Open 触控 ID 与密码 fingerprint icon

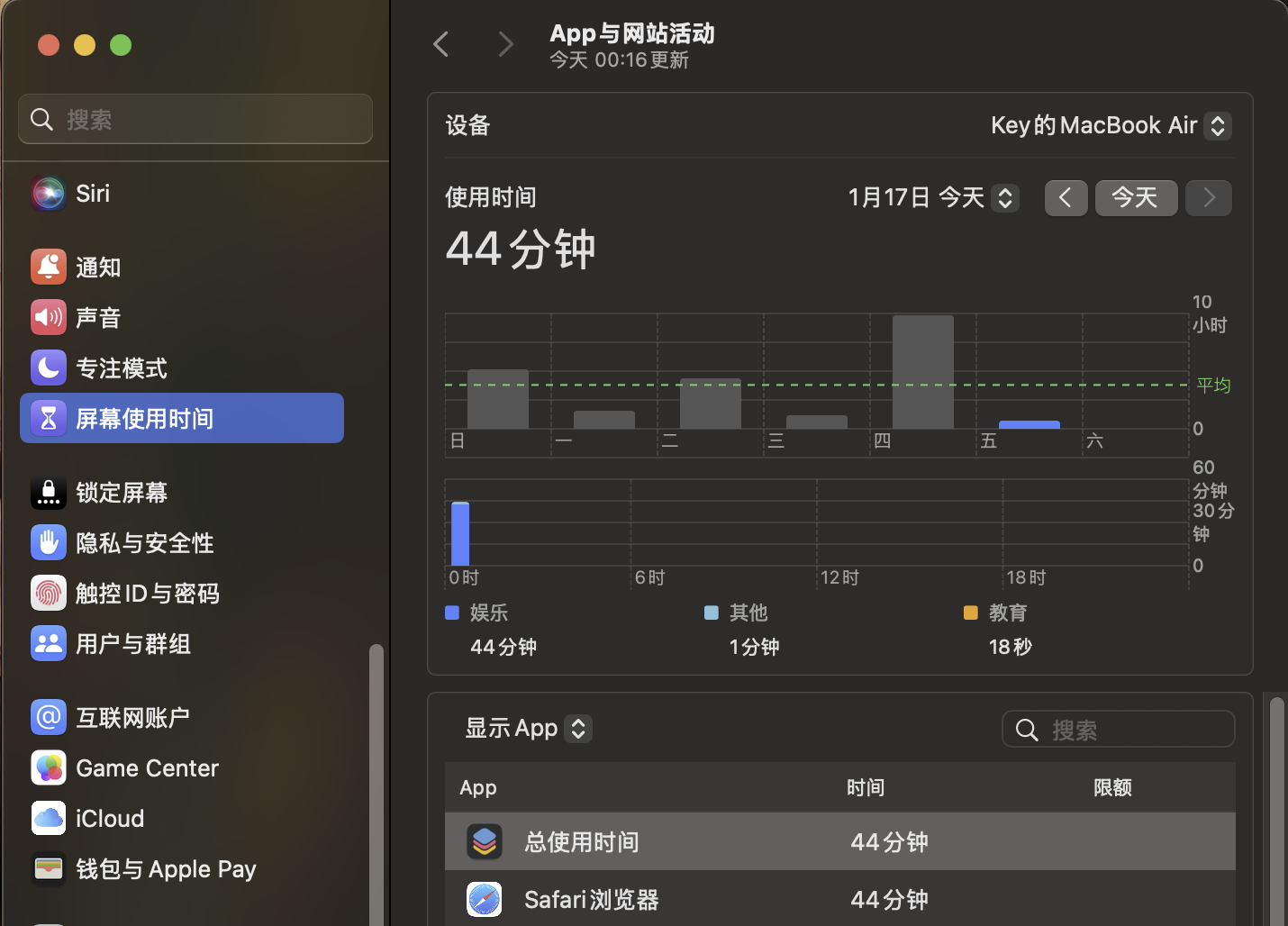tap(49, 594)
